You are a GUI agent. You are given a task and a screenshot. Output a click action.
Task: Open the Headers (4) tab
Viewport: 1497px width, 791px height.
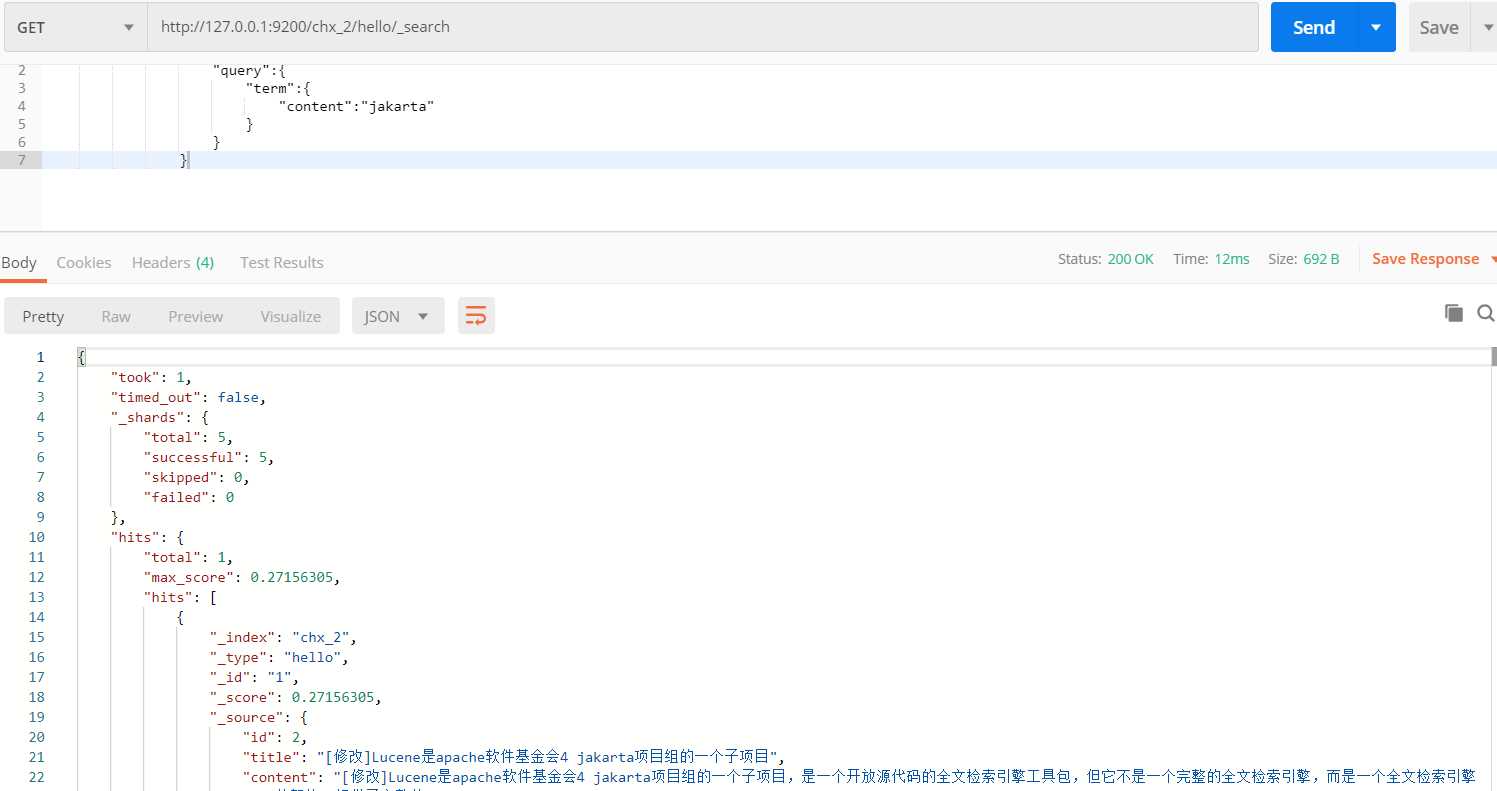(x=173, y=262)
